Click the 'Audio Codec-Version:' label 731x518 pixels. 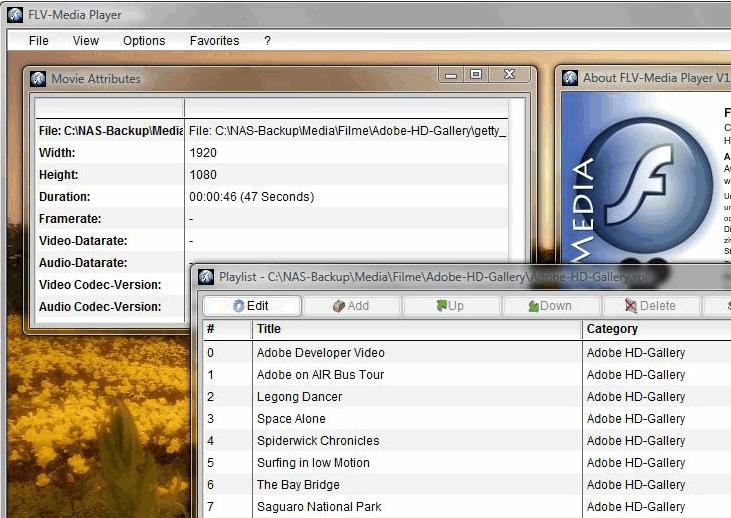[x=100, y=307]
